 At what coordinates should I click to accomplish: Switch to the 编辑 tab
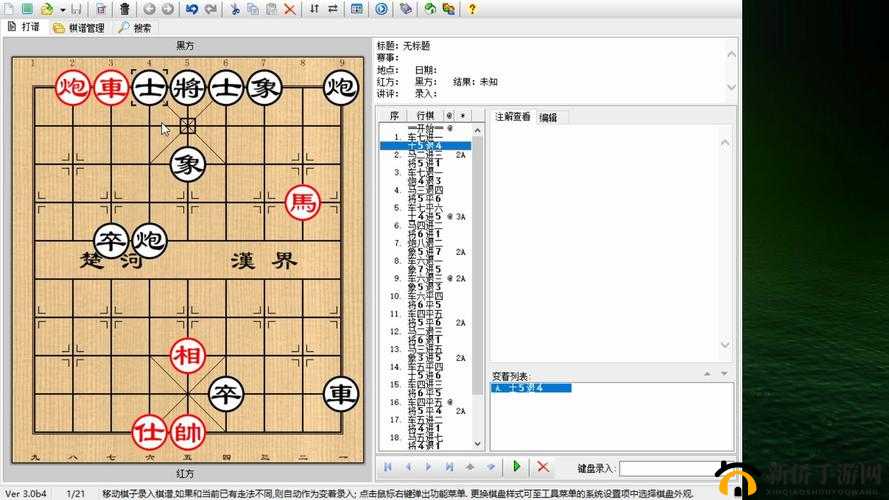[x=548, y=117]
